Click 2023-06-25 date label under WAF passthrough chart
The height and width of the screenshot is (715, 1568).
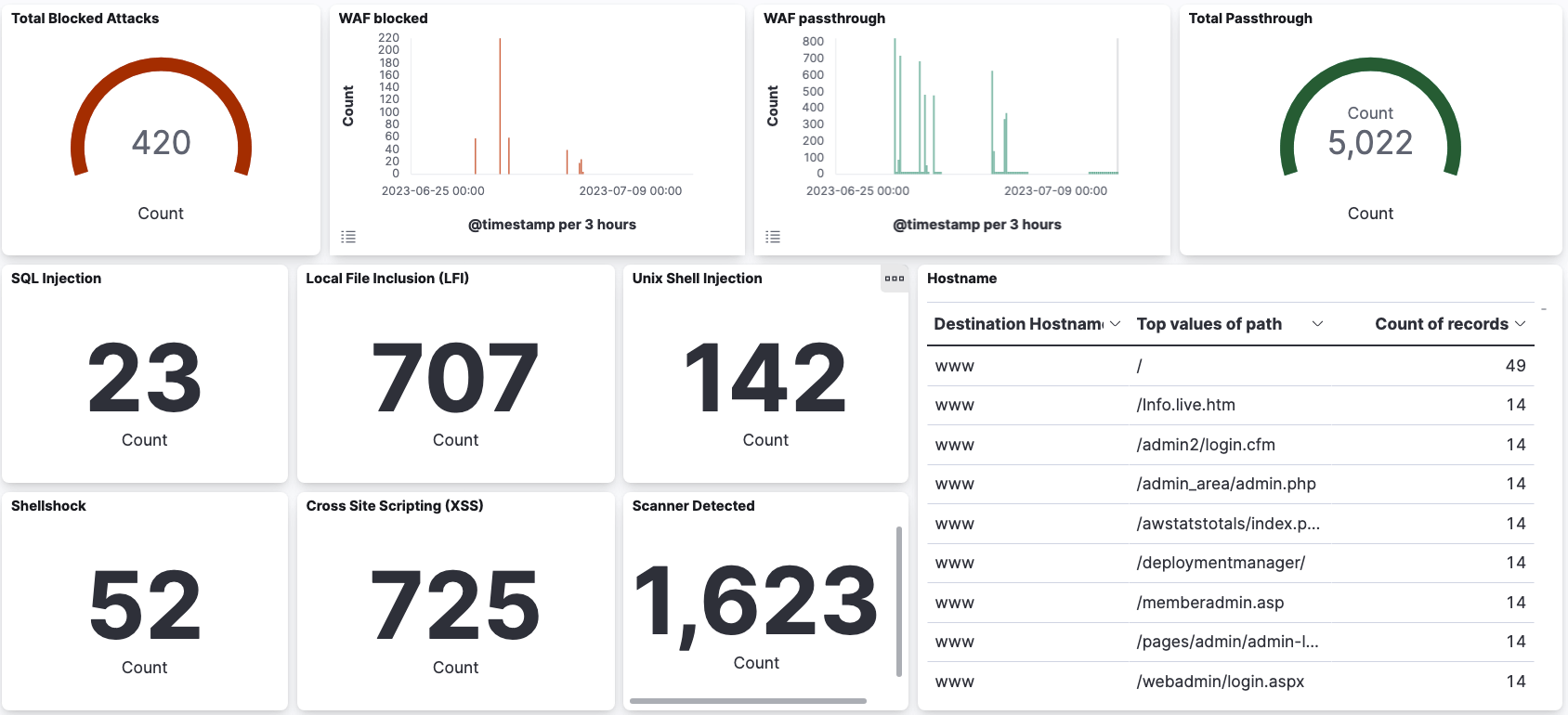857,190
